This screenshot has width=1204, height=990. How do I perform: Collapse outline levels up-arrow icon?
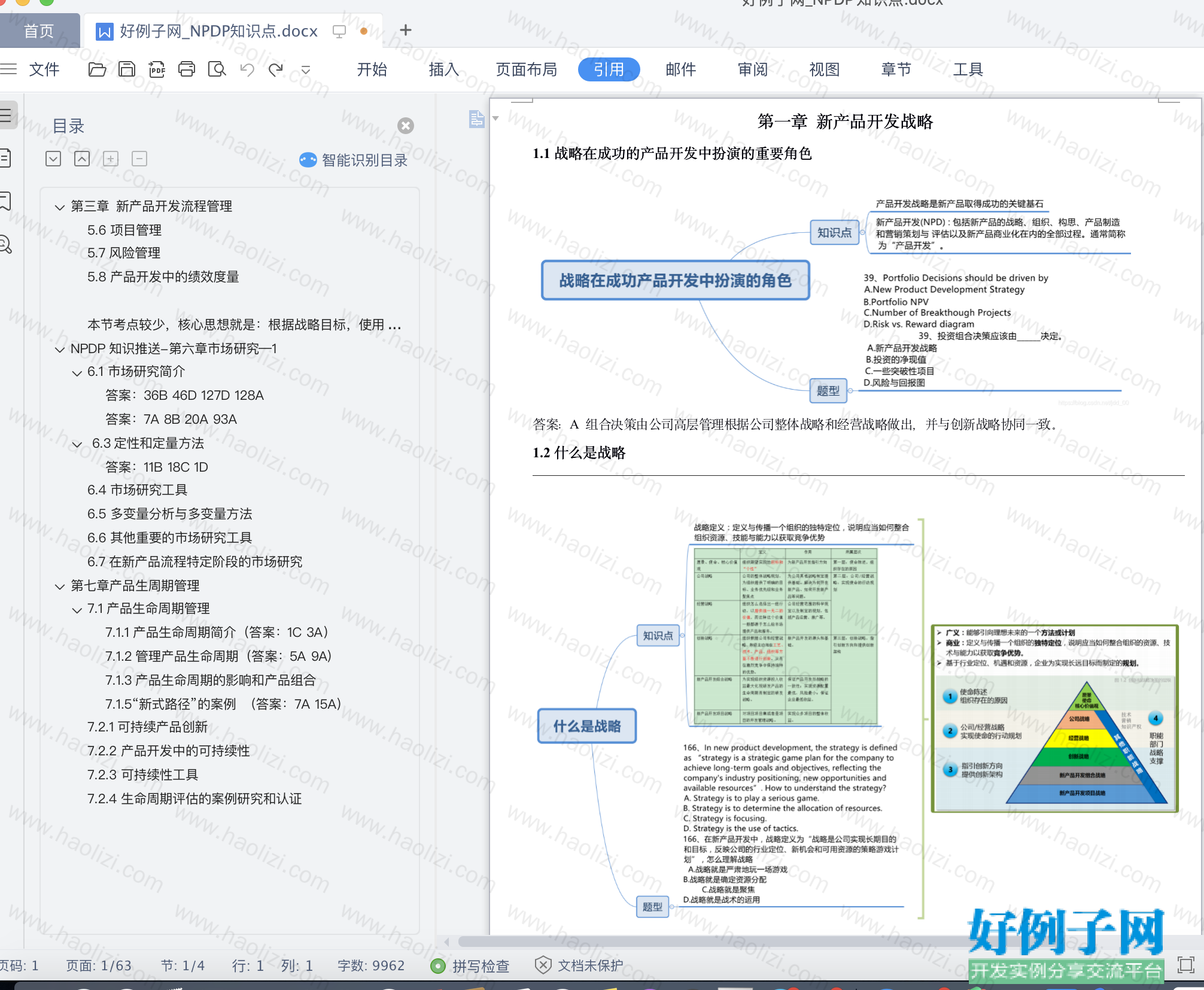tap(82, 159)
